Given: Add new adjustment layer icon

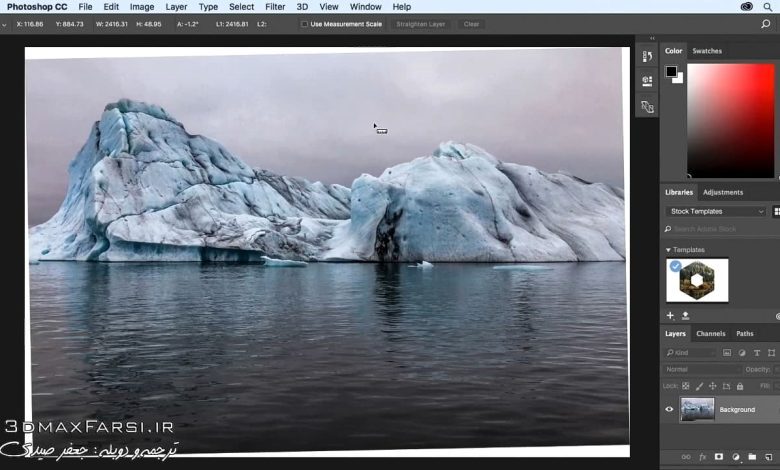Looking at the screenshot, I should pyautogui.click(x=735, y=456).
